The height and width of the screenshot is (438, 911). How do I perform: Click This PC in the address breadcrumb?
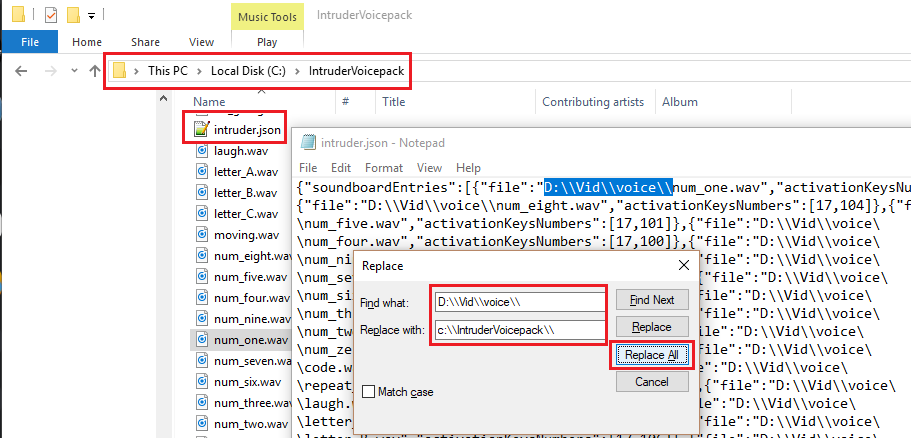167,71
